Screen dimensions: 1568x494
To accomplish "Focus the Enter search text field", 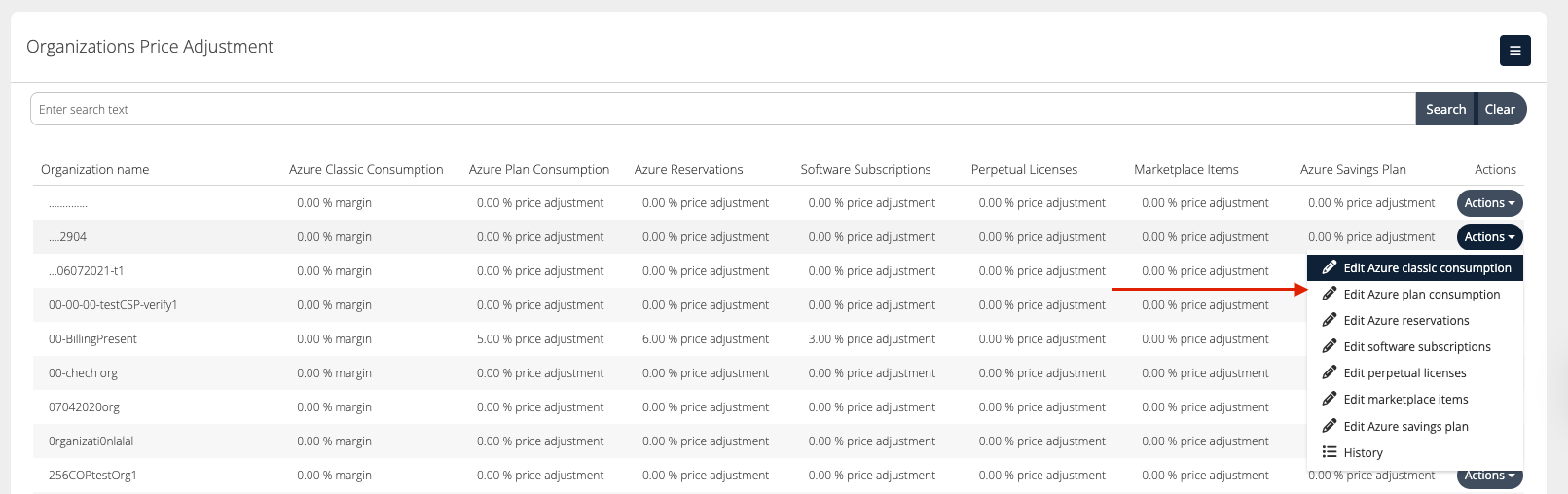I will click(x=723, y=109).
